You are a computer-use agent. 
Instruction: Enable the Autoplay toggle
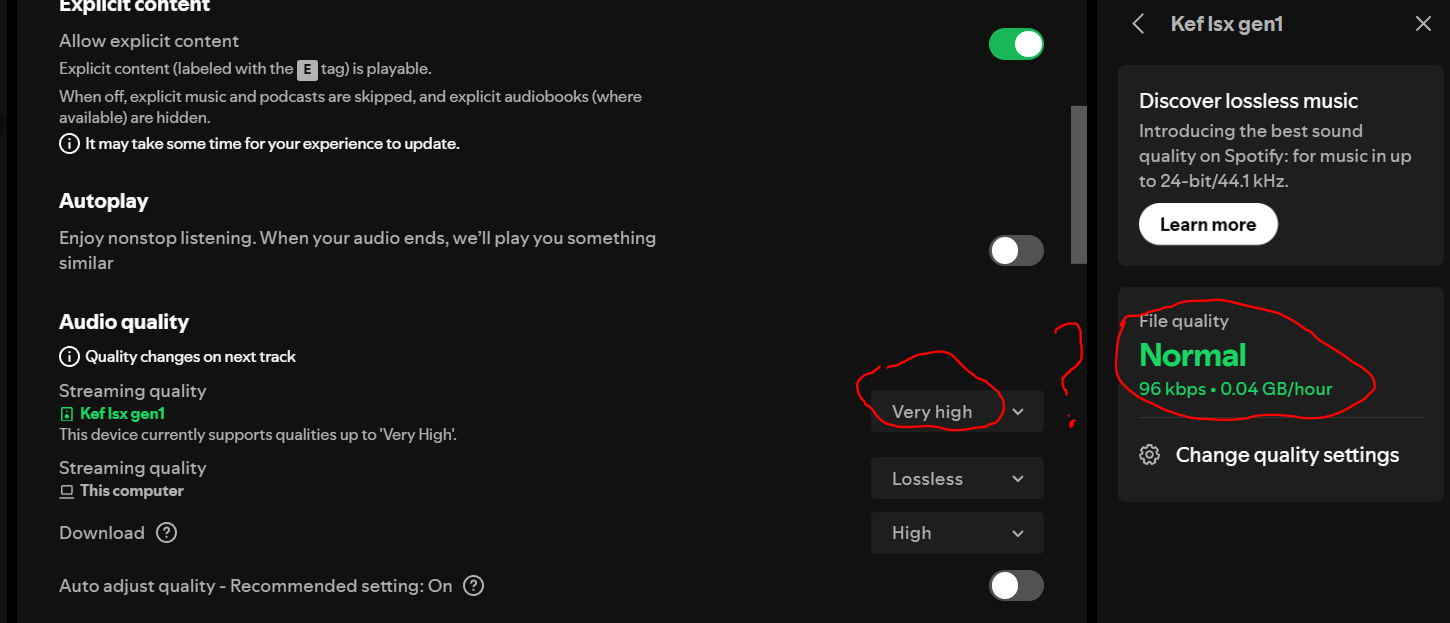pyautogui.click(x=1016, y=250)
